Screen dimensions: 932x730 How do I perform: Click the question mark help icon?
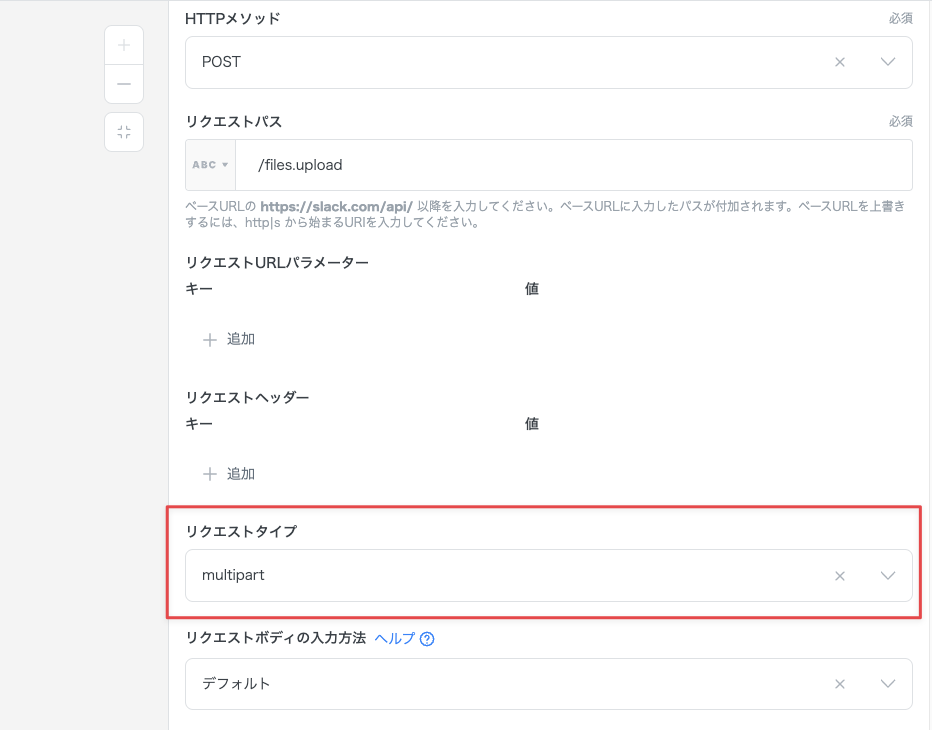click(x=427, y=639)
